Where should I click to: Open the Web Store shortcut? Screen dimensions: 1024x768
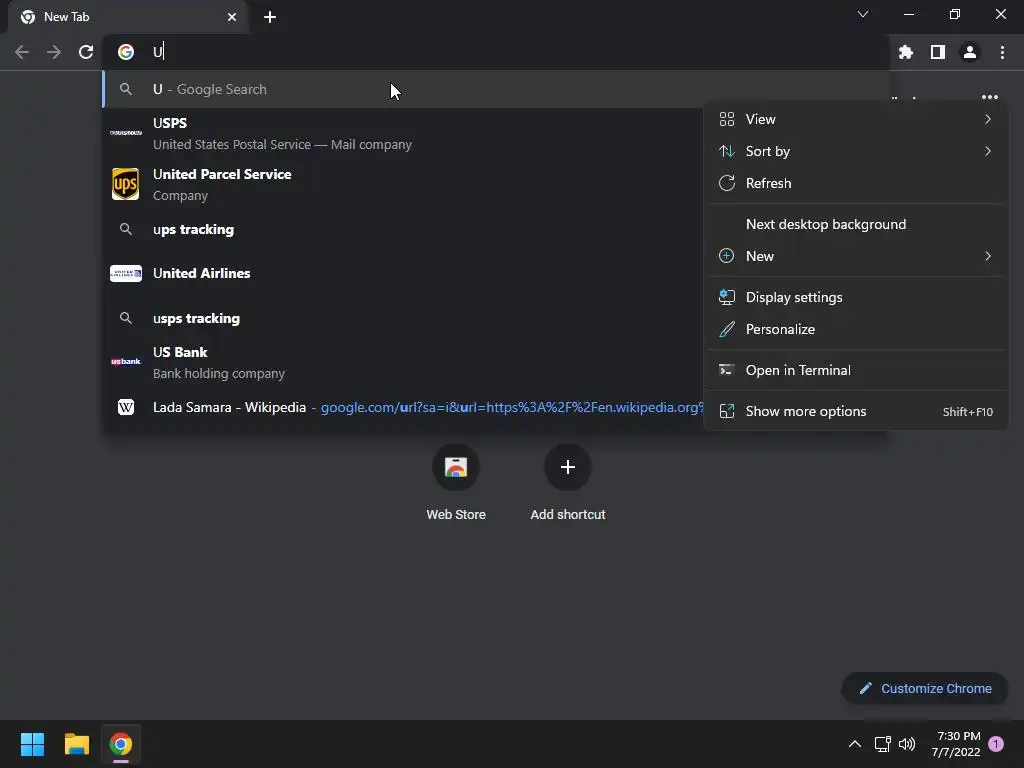[x=456, y=483]
